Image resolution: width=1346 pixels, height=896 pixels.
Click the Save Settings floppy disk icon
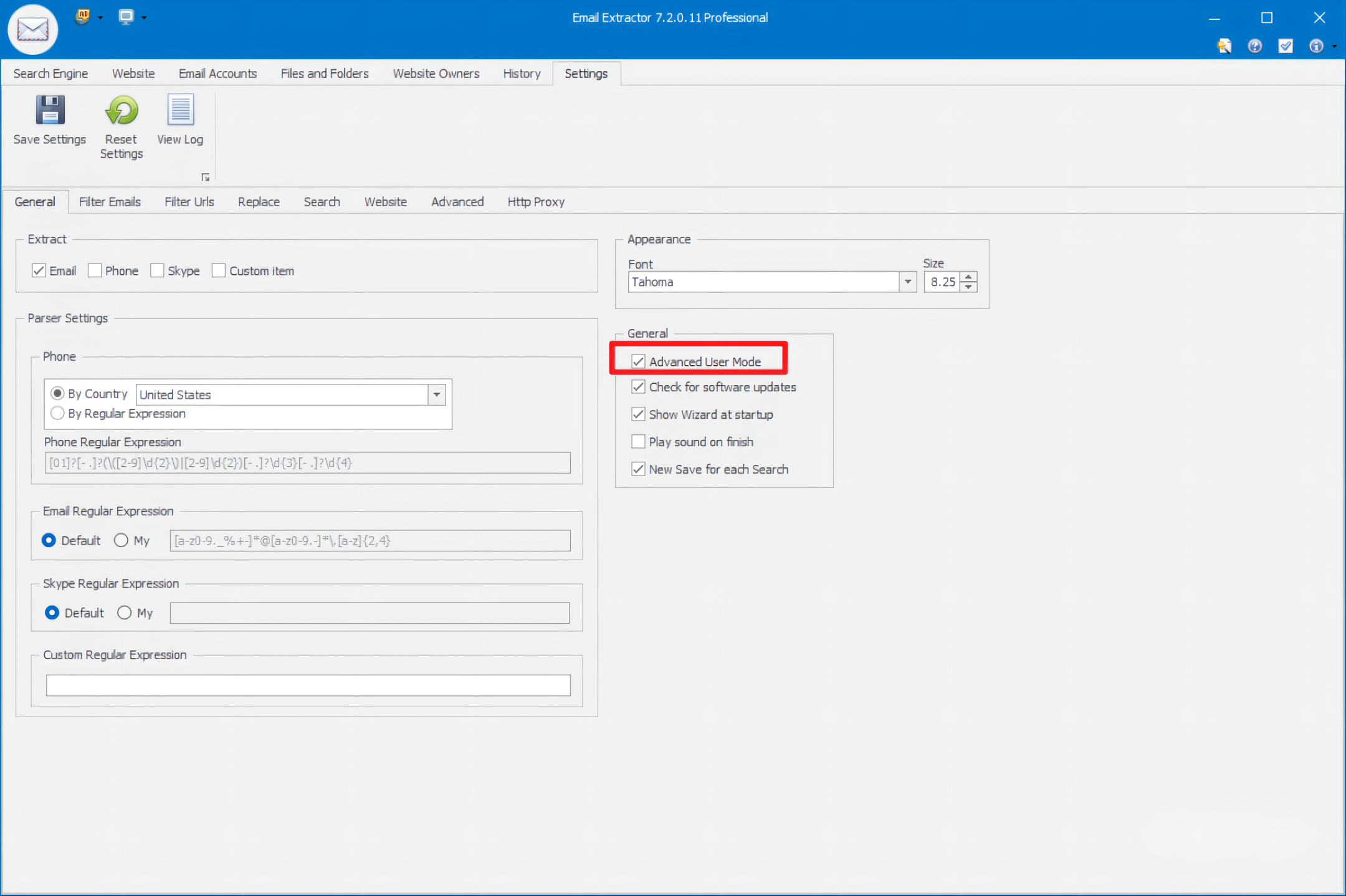50,110
